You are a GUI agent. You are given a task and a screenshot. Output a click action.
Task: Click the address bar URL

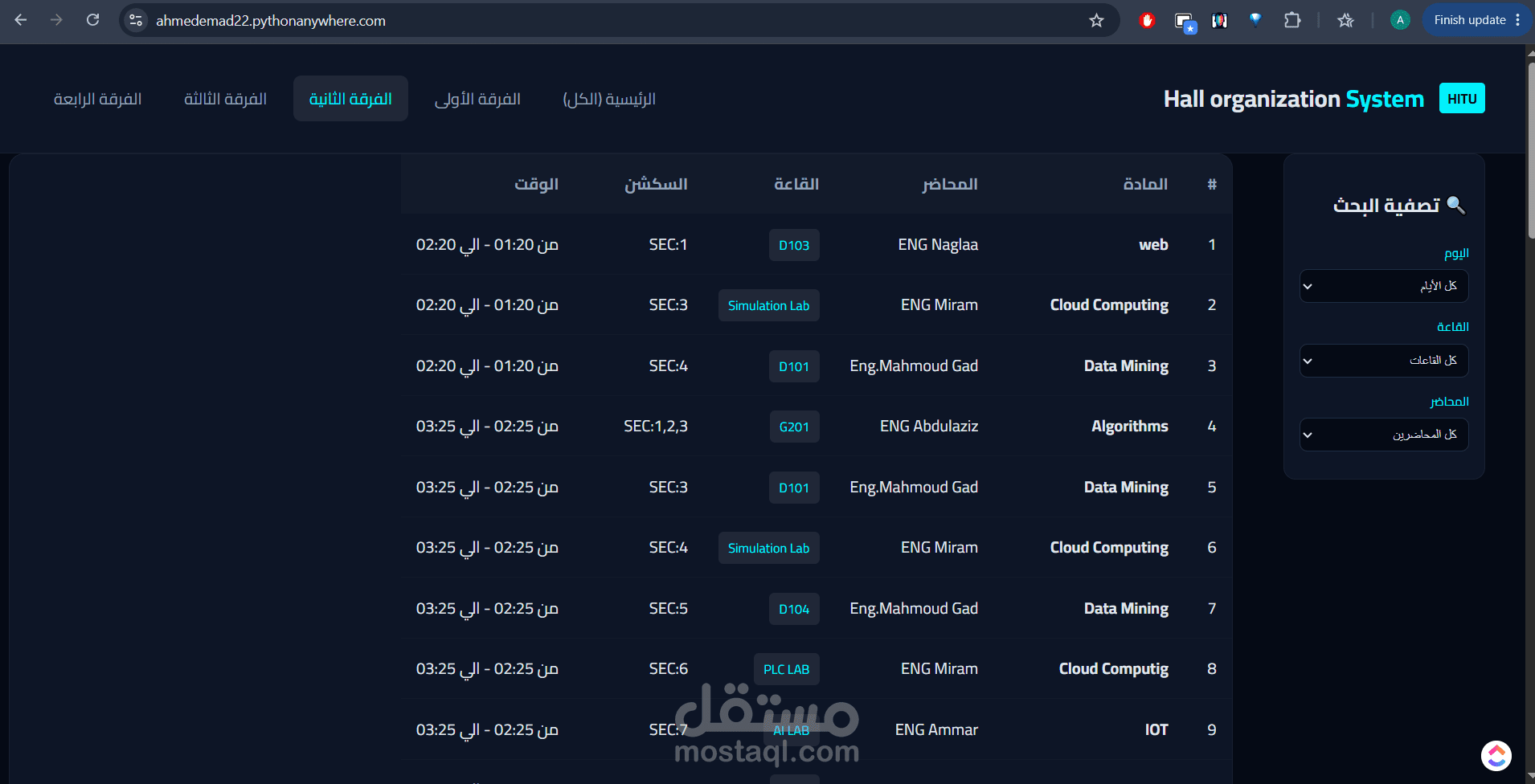point(271,21)
